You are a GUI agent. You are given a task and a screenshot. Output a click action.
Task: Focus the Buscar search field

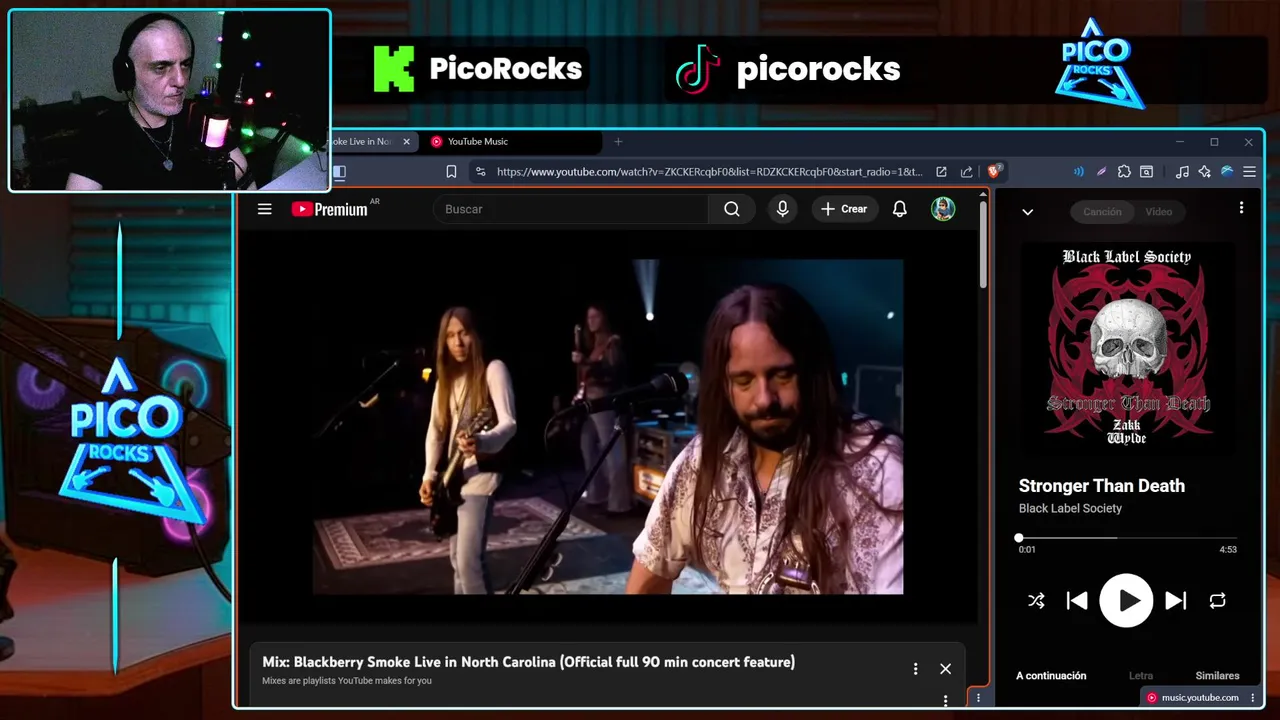pyautogui.click(x=570, y=209)
